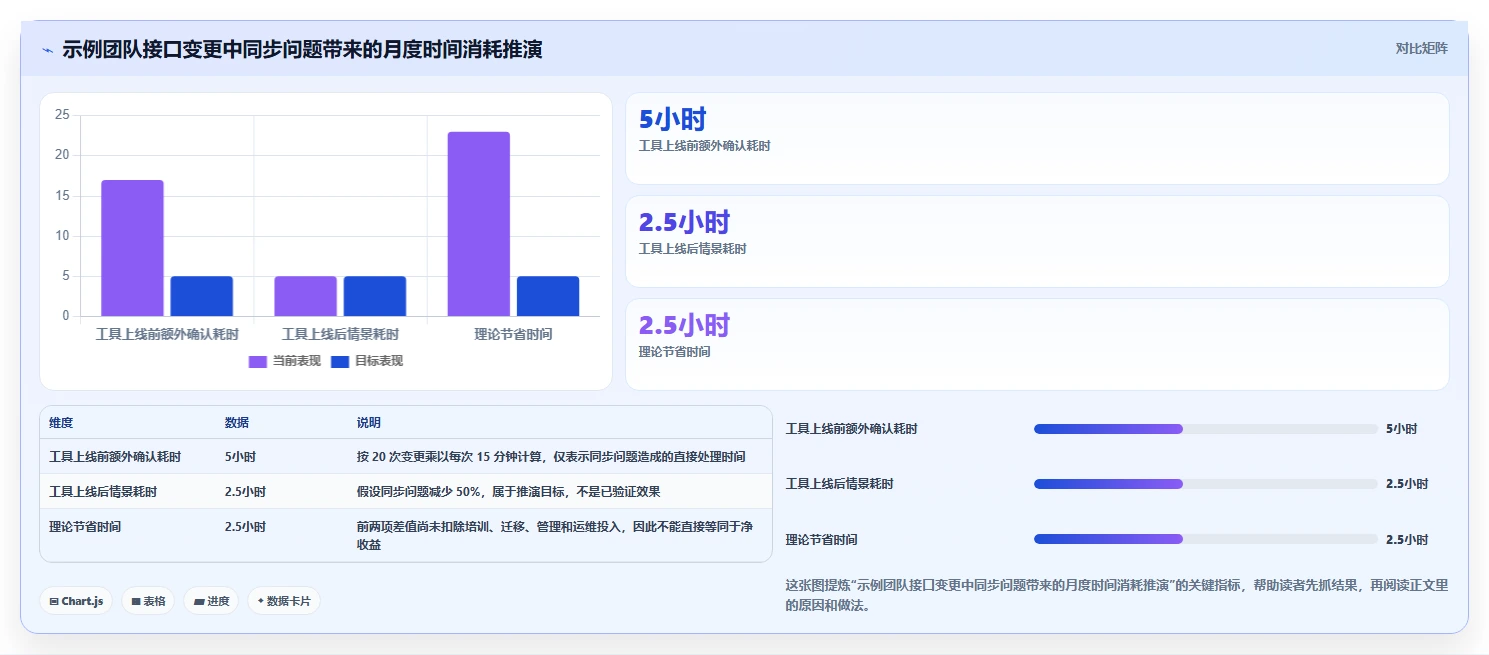This screenshot has width=1489, height=655.
Task: Click the 5小时 cell in the table
Action: [x=240, y=457]
